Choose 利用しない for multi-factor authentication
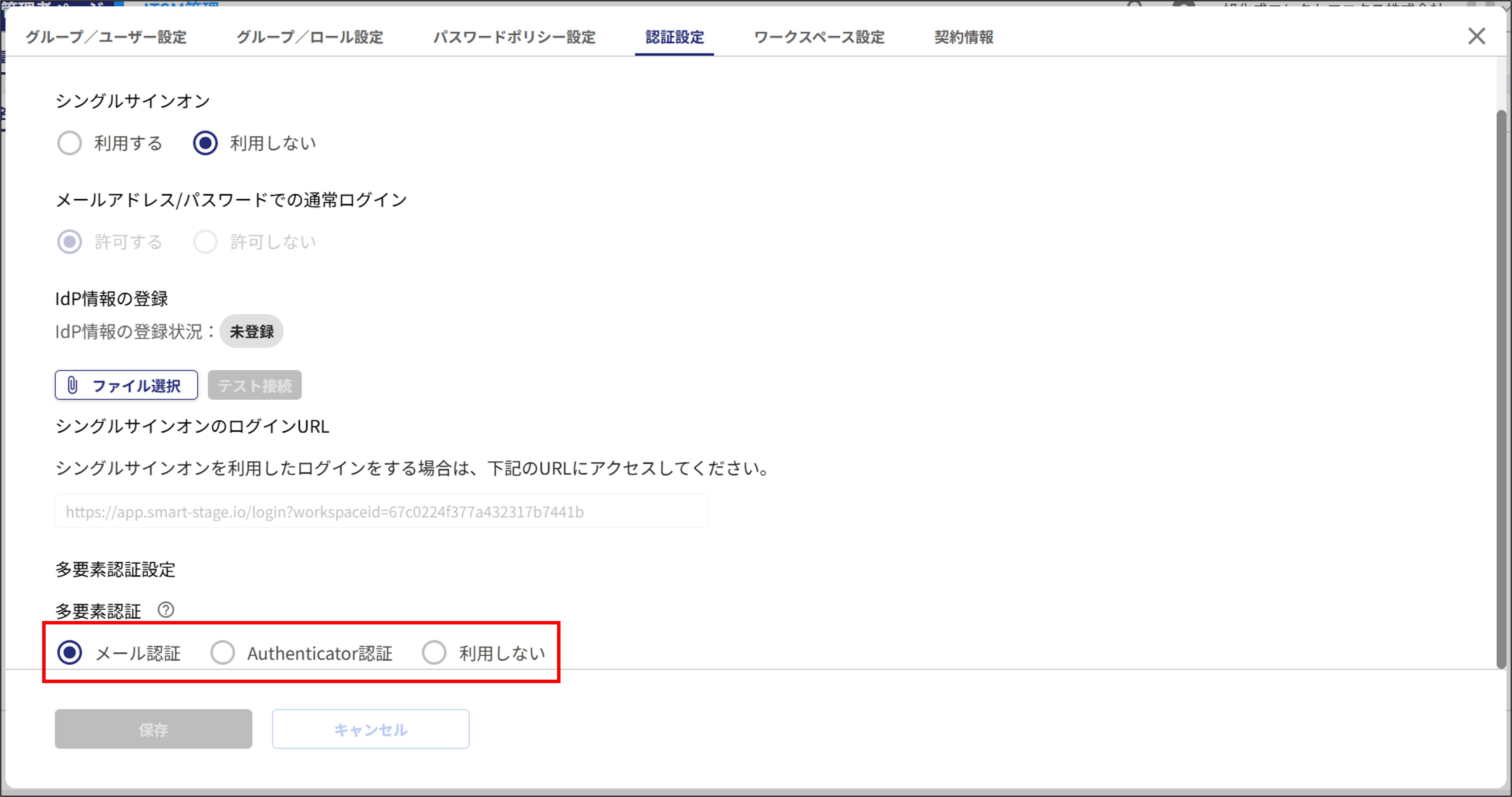Viewport: 1512px width, 797px height. coord(434,653)
